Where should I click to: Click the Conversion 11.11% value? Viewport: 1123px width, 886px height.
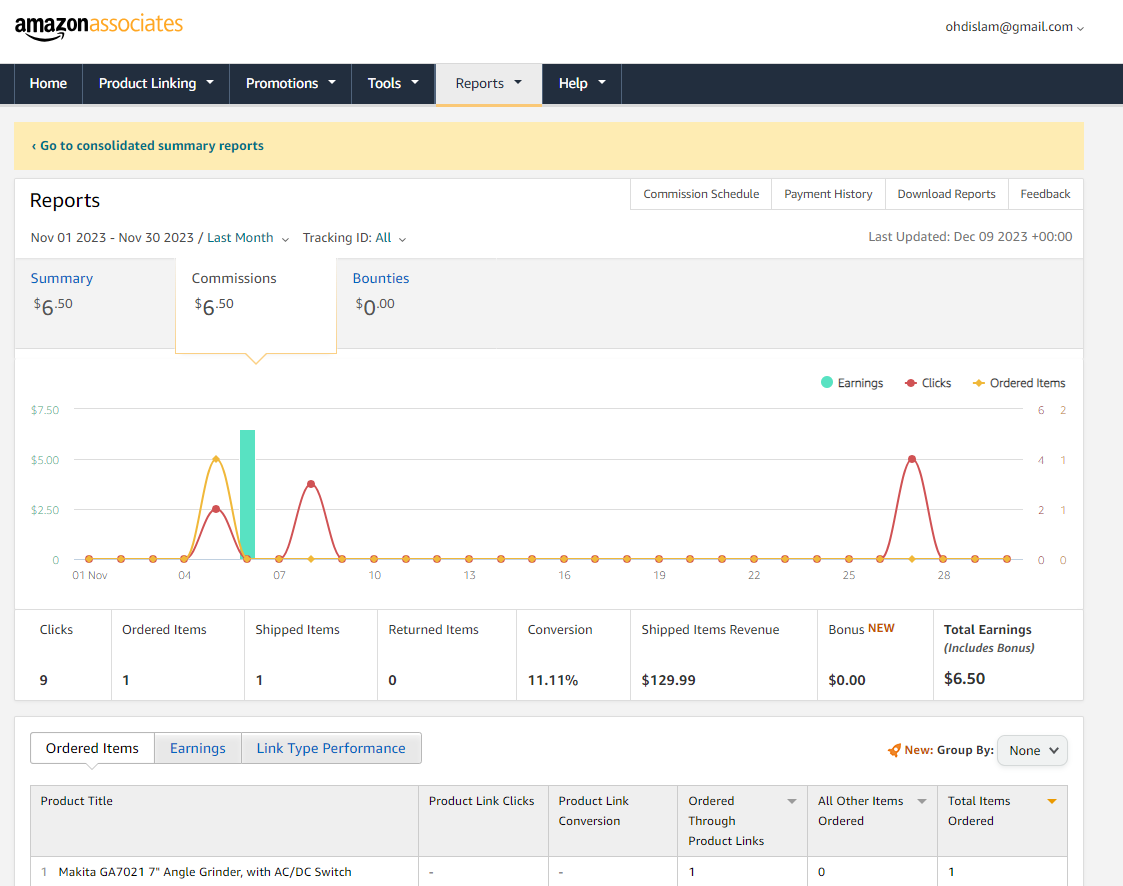pyautogui.click(x=552, y=680)
